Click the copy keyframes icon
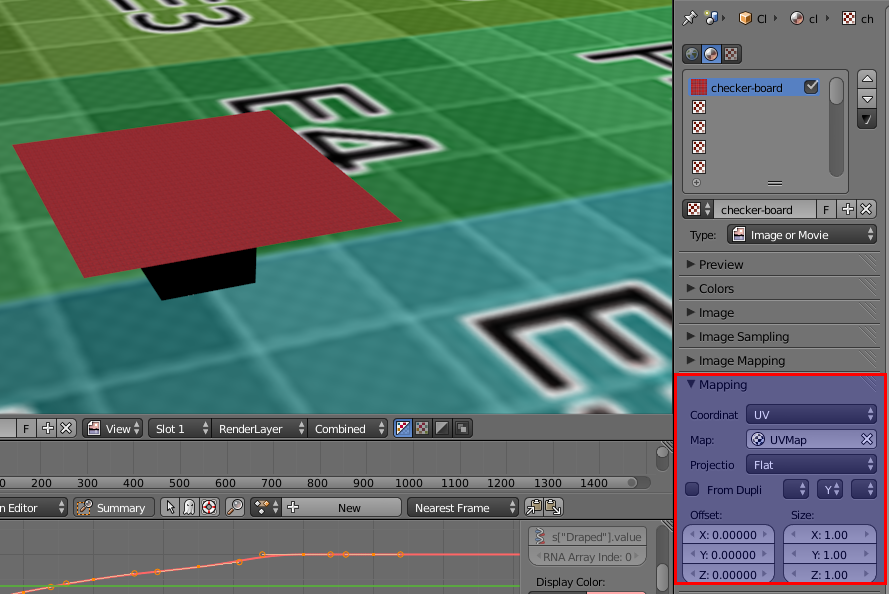Screen dimensions: 889x594 tap(534, 508)
